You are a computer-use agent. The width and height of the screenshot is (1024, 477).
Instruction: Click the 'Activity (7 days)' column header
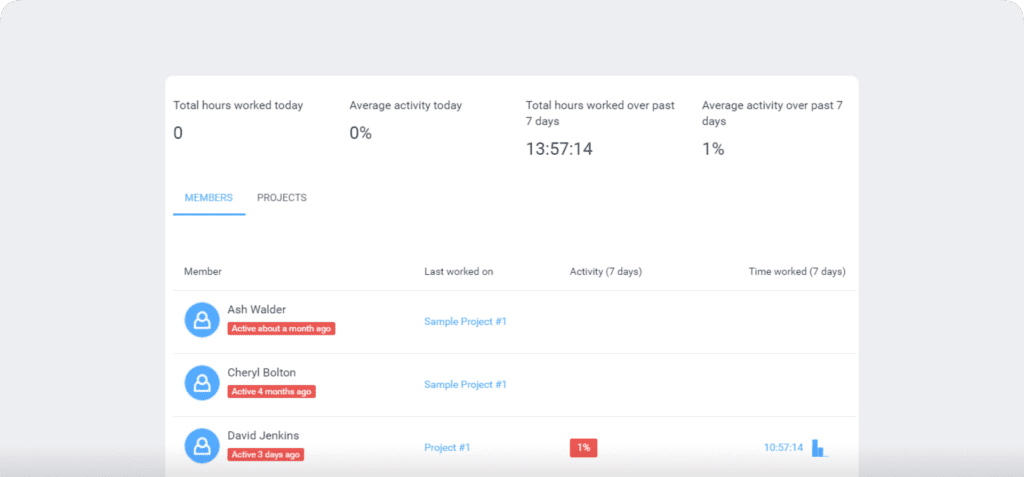(606, 271)
